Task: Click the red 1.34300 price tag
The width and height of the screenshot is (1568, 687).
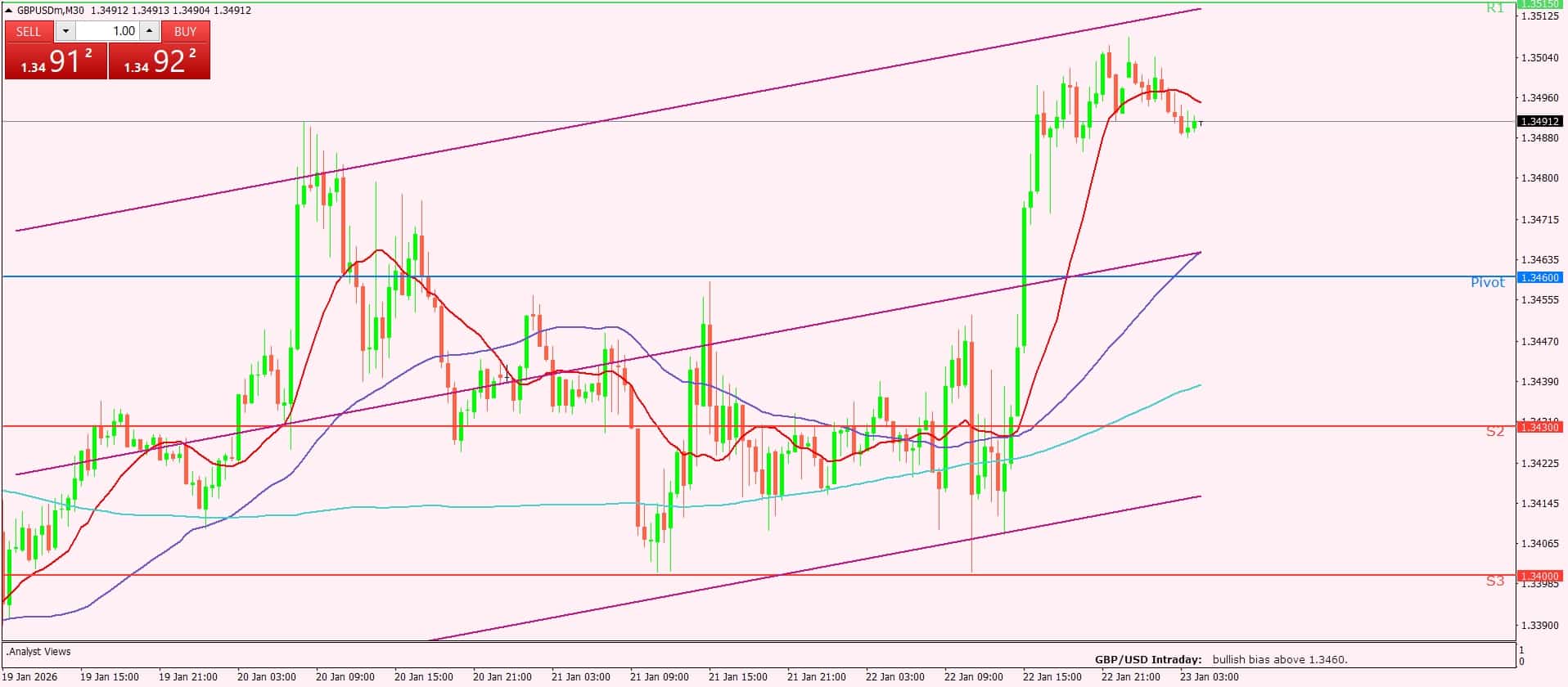Action: point(1540,427)
